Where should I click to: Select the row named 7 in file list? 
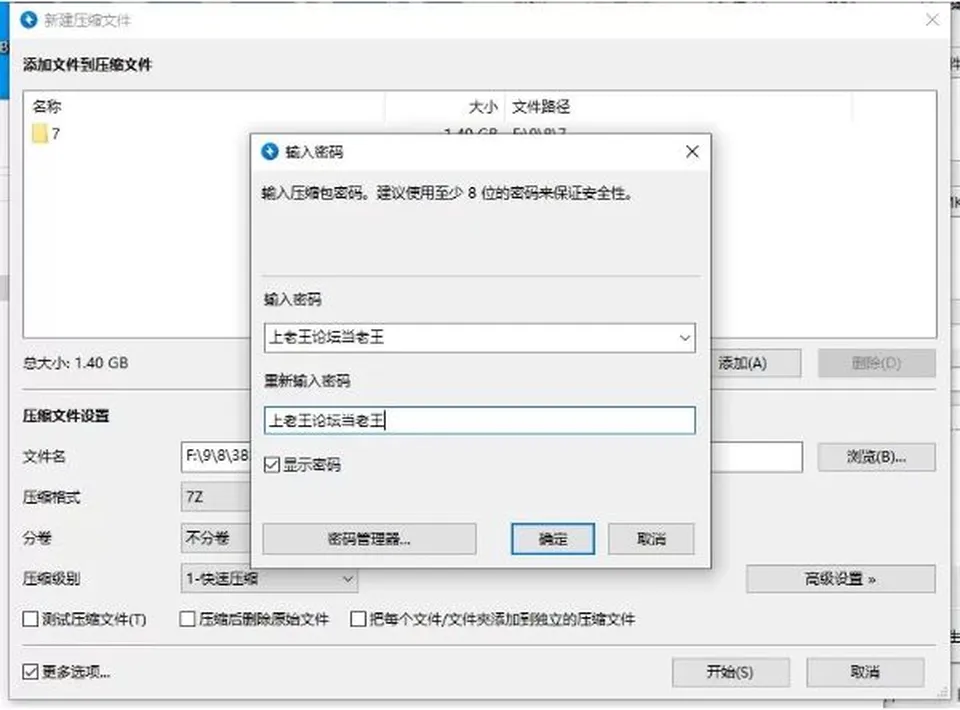point(137,133)
